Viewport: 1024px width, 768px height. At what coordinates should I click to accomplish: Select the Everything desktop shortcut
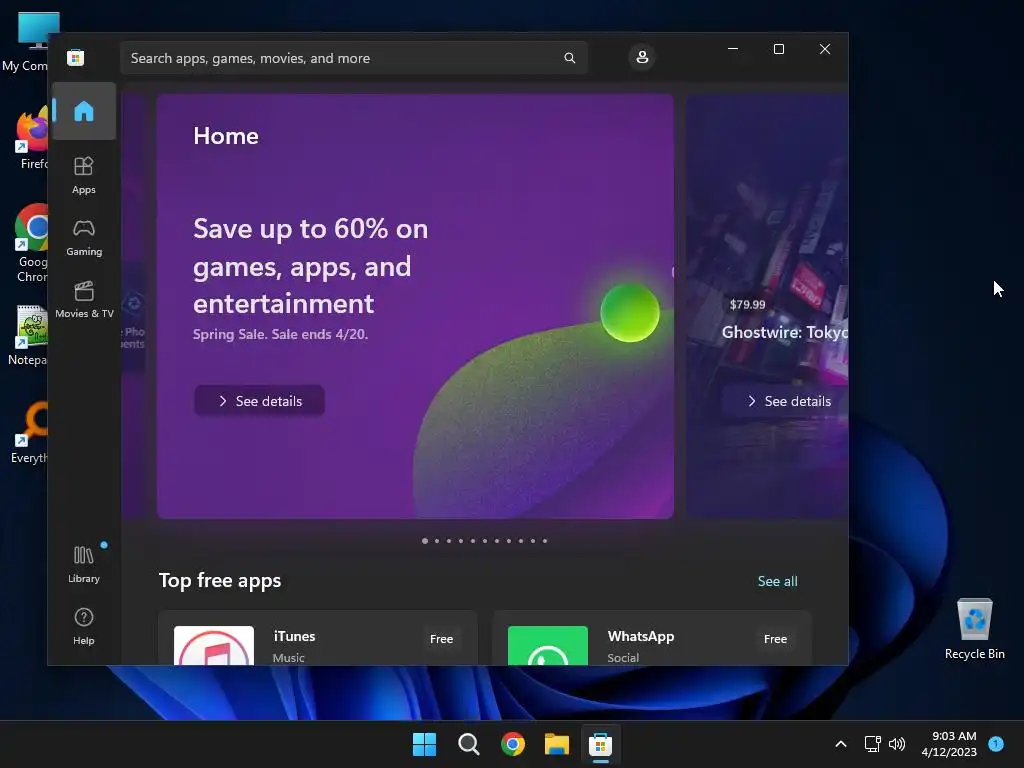pyautogui.click(x=30, y=434)
